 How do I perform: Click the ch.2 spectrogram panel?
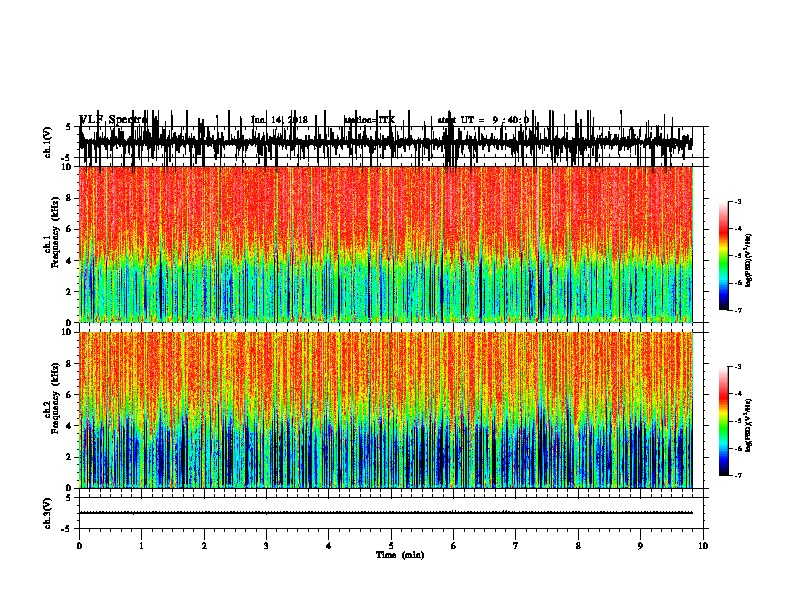click(386, 410)
